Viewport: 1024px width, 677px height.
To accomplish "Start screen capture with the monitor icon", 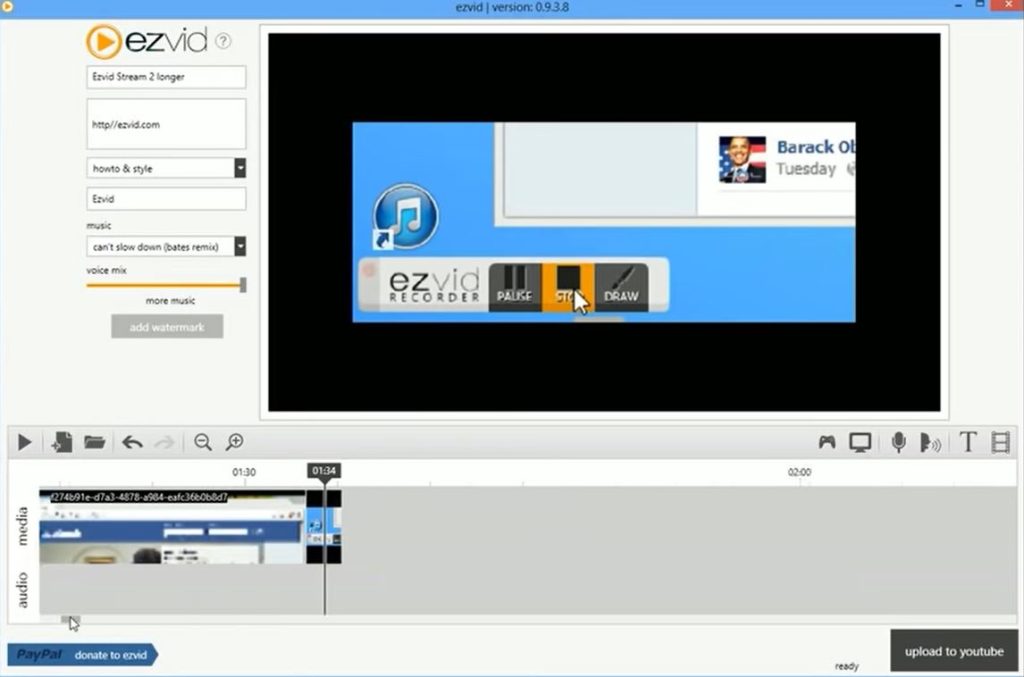I will click(x=860, y=443).
